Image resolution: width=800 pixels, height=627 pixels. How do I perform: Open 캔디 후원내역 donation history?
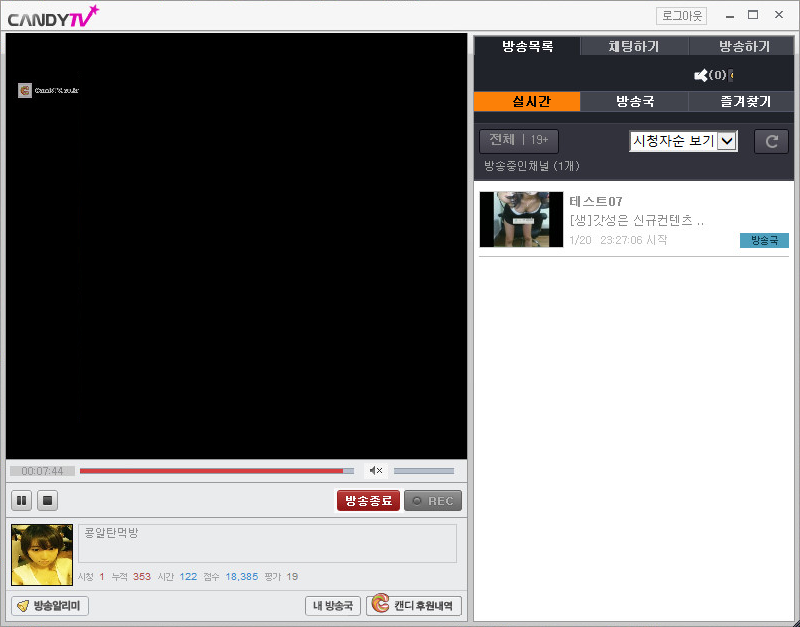pyautogui.click(x=414, y=605)
